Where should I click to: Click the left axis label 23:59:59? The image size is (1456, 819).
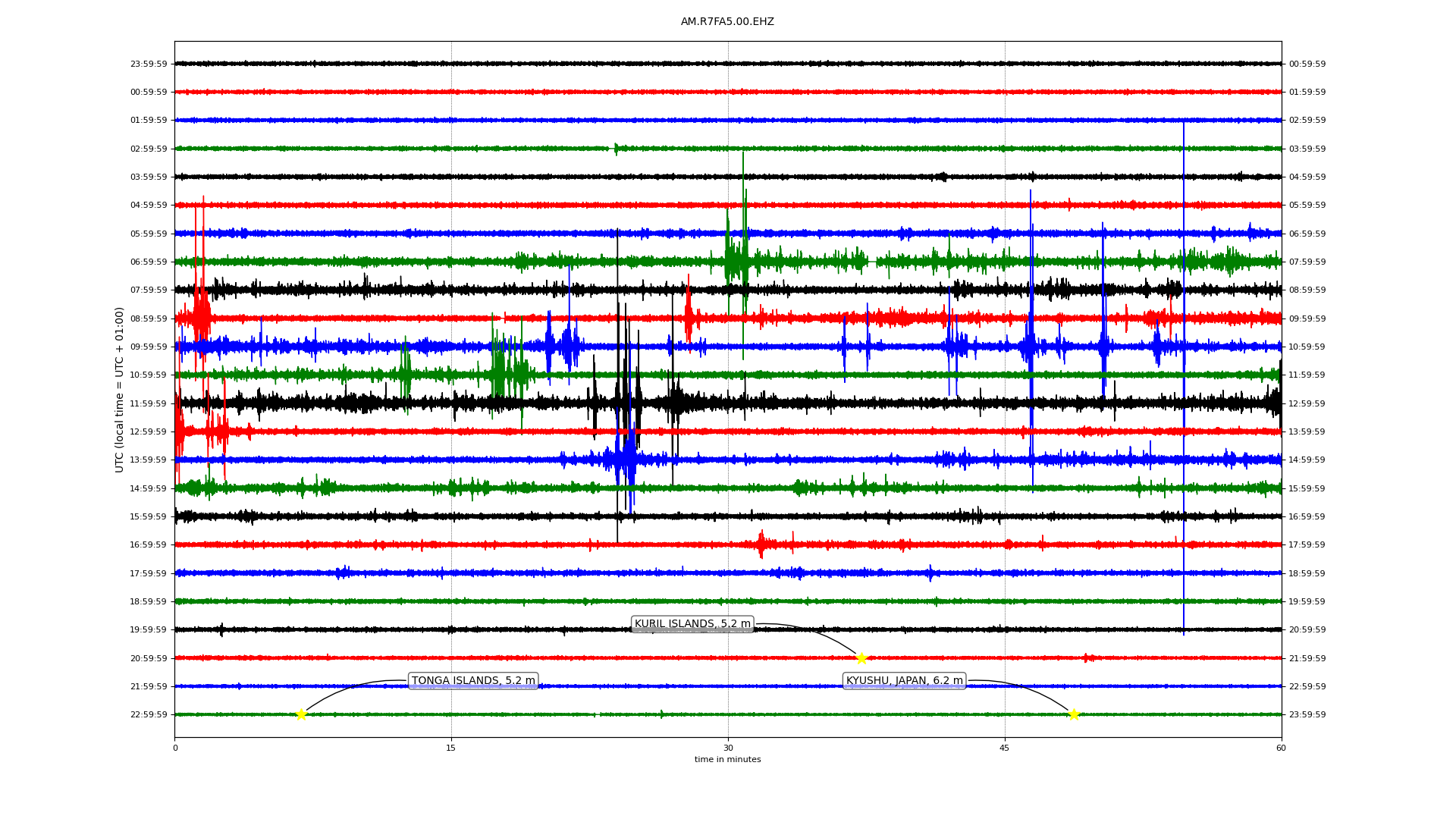[149, 64]
